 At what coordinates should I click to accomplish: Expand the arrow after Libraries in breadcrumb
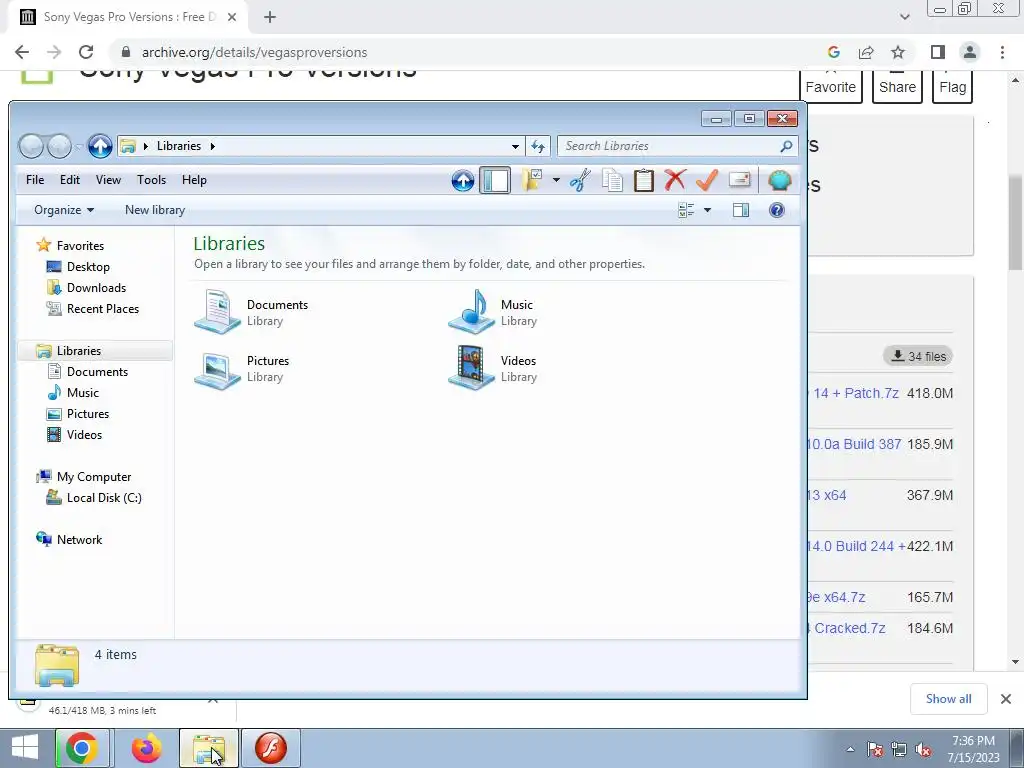click(212, 146)
